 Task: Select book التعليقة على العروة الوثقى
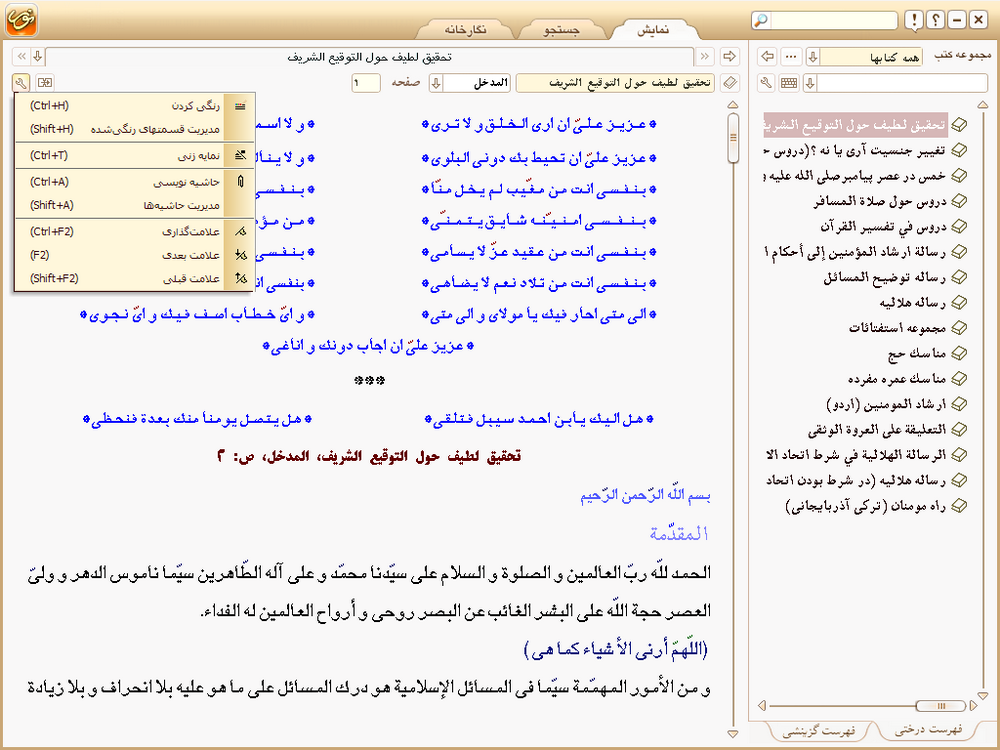[877, 429]
